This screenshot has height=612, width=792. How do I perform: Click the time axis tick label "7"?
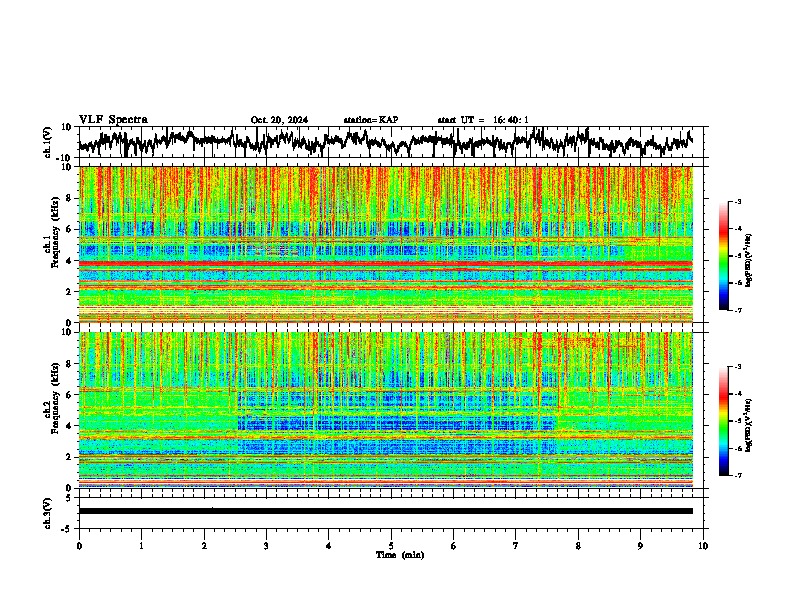point(516,546)
